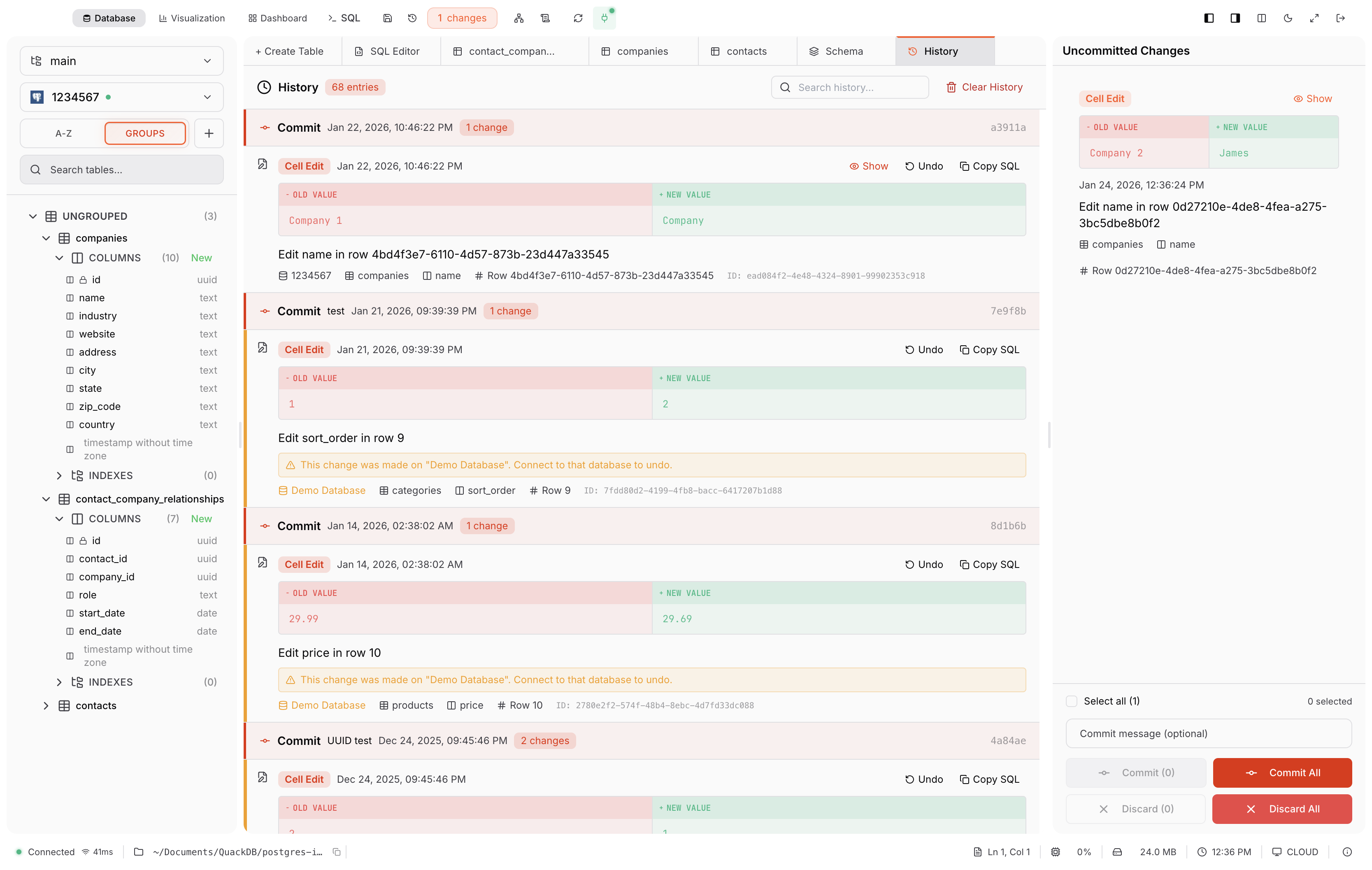Expand the contacts table
1372x870 pixels.
pyautogui.click(x=46, y=706)
